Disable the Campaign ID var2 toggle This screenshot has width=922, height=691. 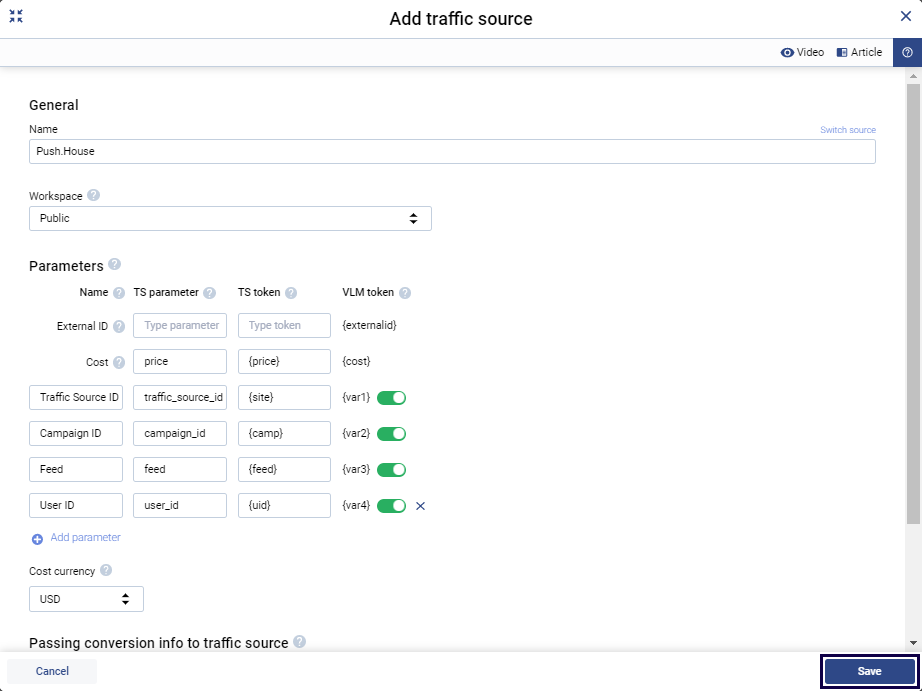tap(391, 434)
